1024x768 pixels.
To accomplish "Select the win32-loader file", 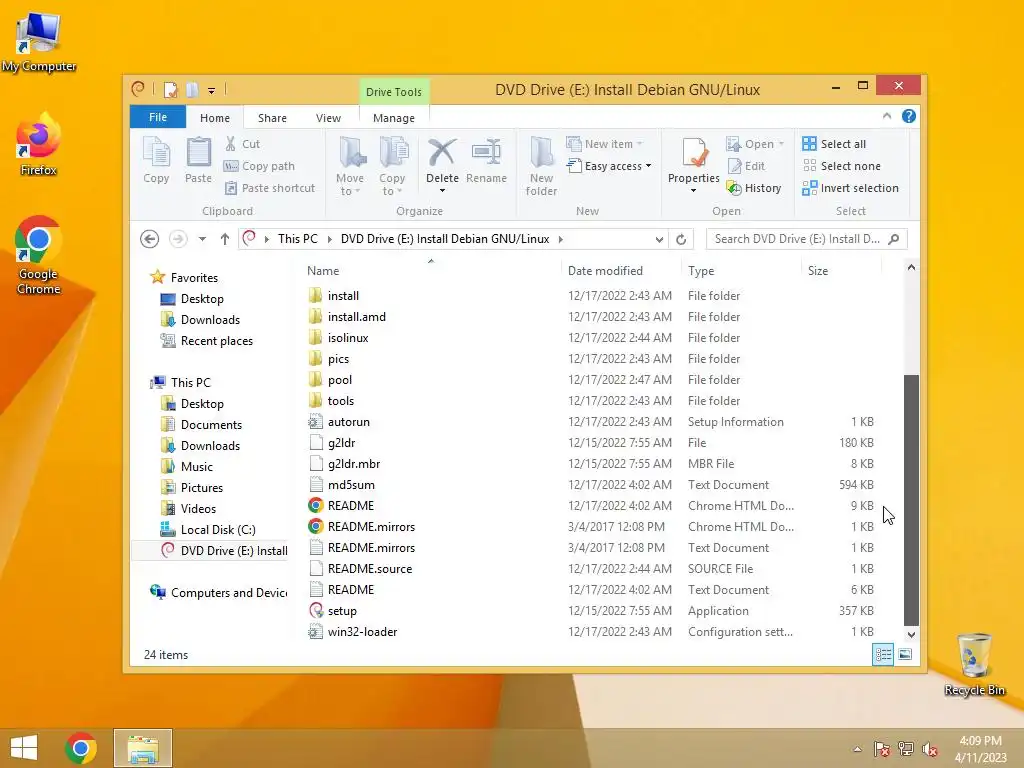I will point(362,632).
